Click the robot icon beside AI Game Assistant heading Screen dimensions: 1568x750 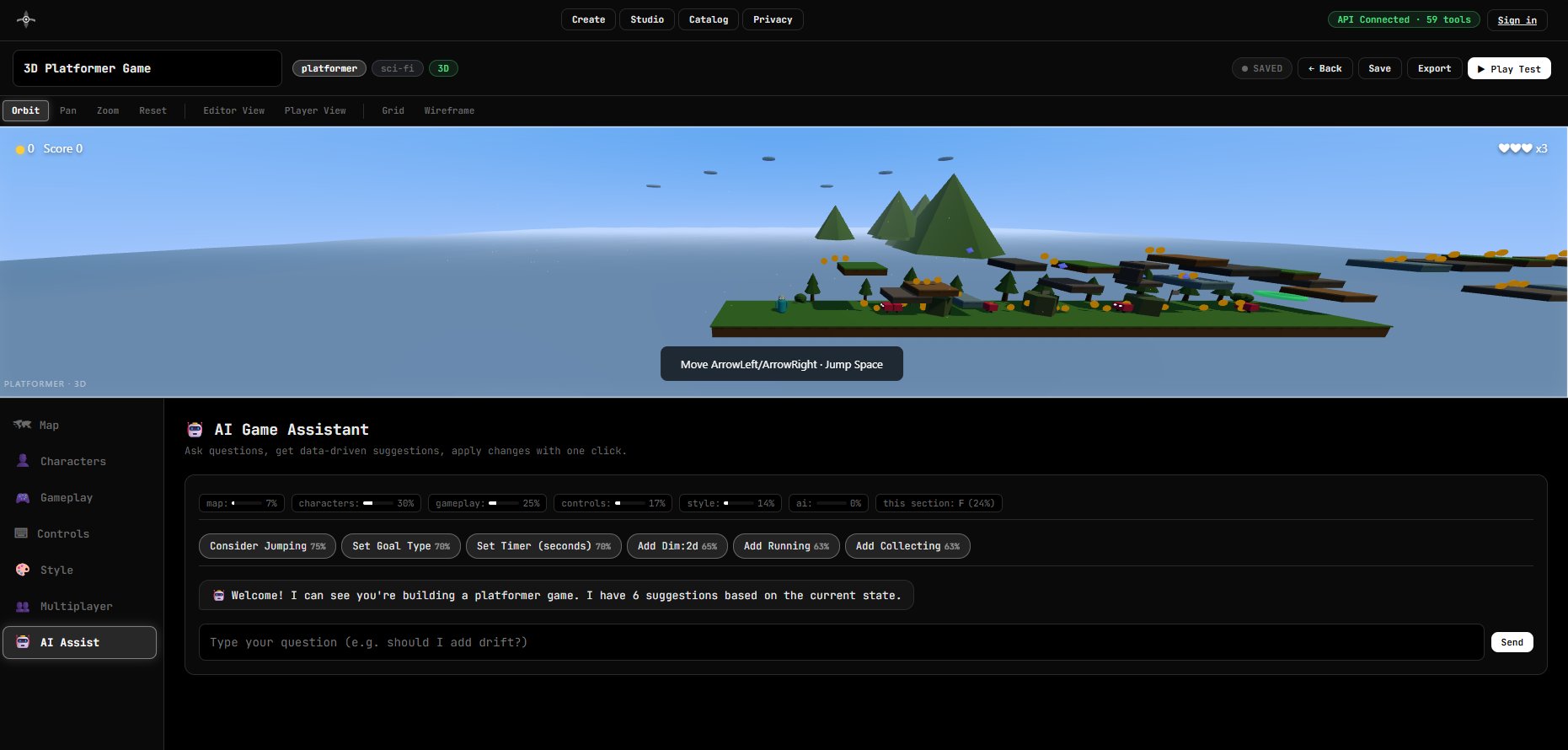click(195, 430)
